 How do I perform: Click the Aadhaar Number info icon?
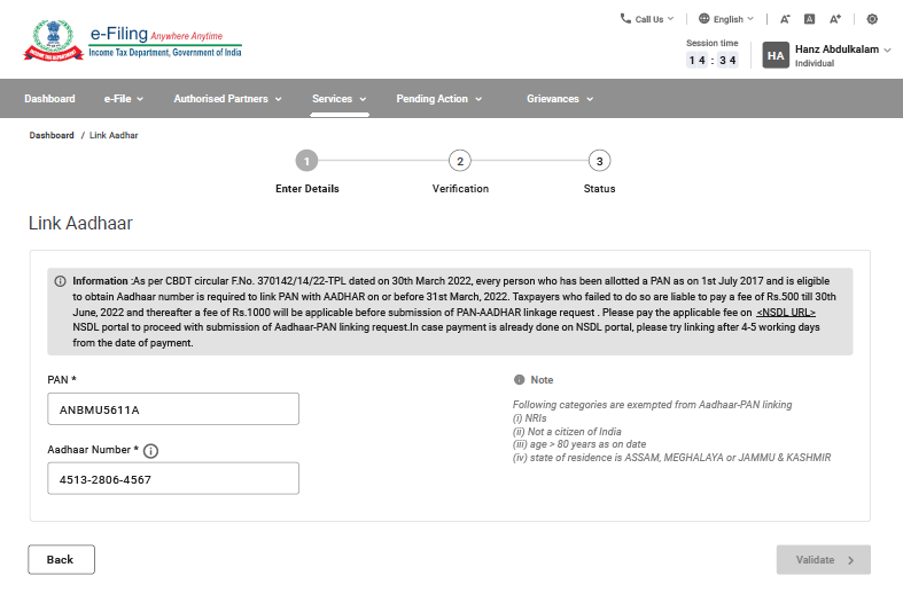(151, 451)
